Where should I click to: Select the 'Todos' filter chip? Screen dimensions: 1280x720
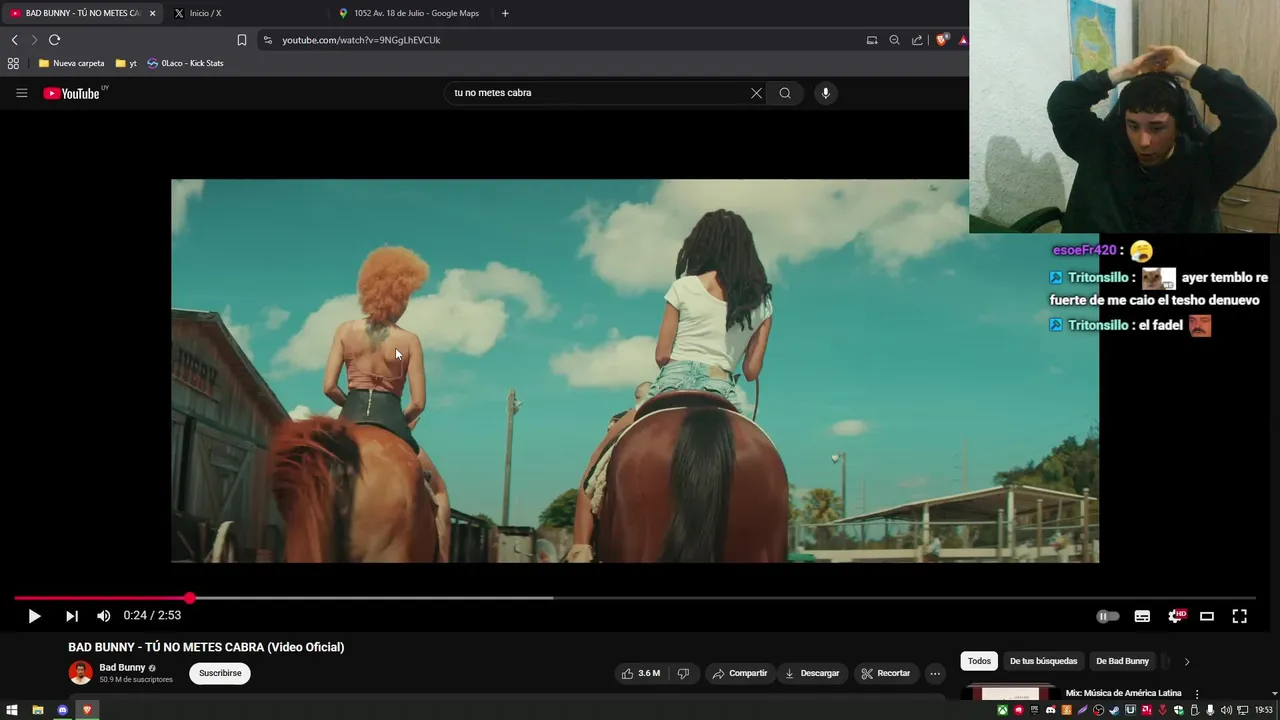coord(979,661)
